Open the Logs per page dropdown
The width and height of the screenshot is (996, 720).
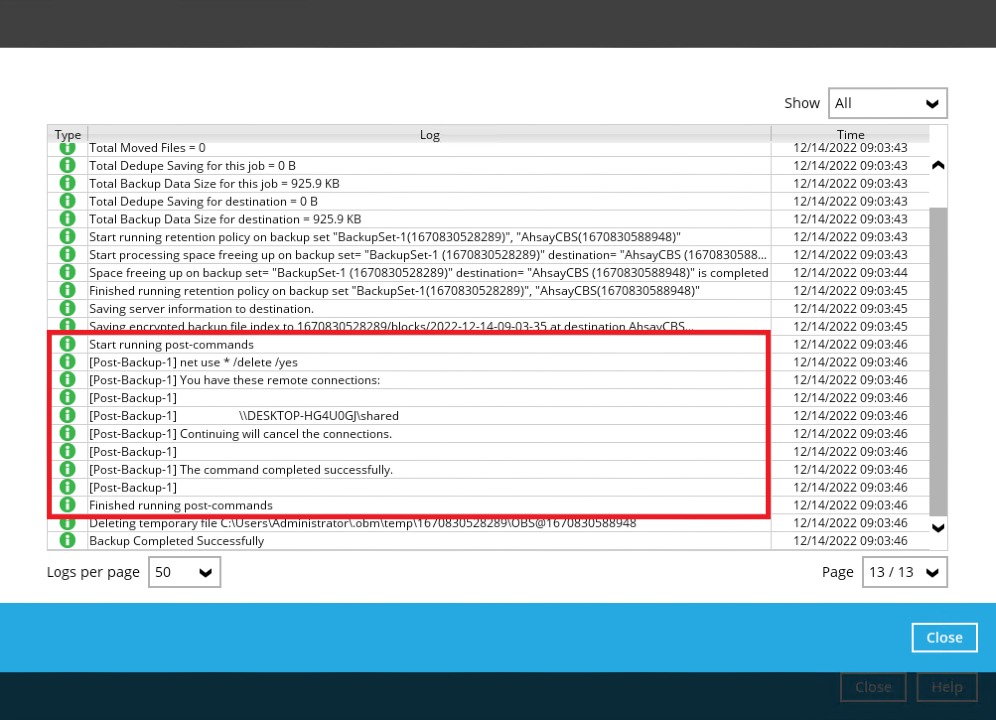(x=184, y=572)
